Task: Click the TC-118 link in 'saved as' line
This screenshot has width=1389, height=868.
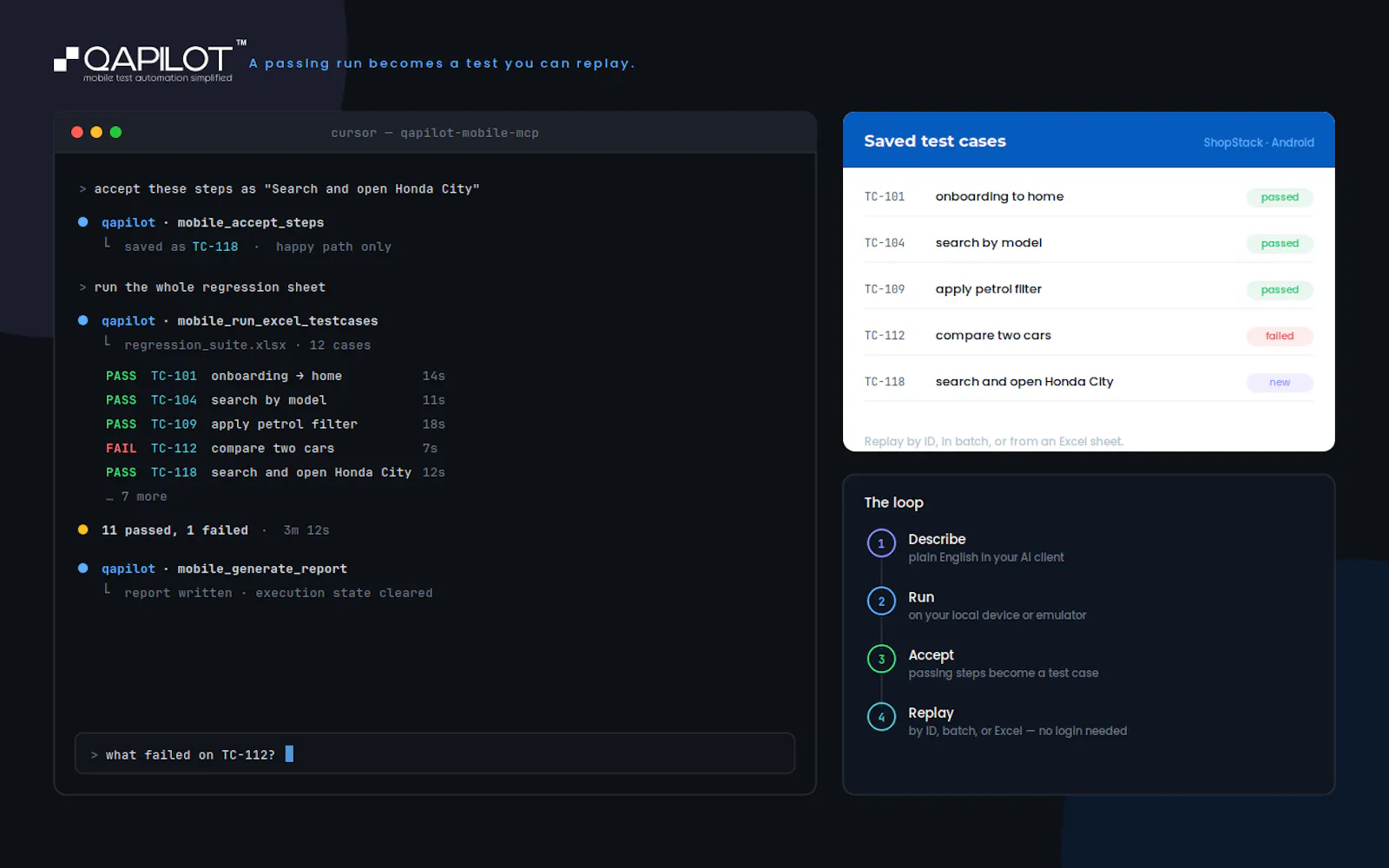Action: [x=215, y=247]
